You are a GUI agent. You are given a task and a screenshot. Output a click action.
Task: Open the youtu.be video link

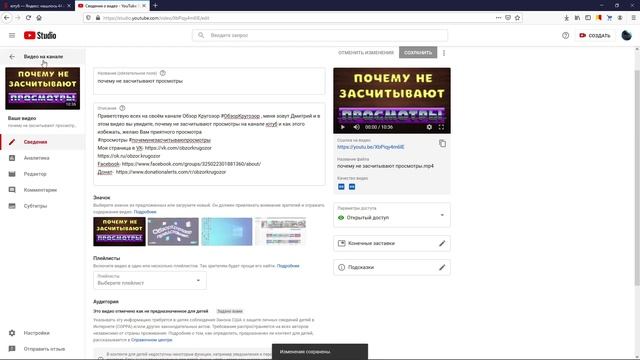[371, 147]
